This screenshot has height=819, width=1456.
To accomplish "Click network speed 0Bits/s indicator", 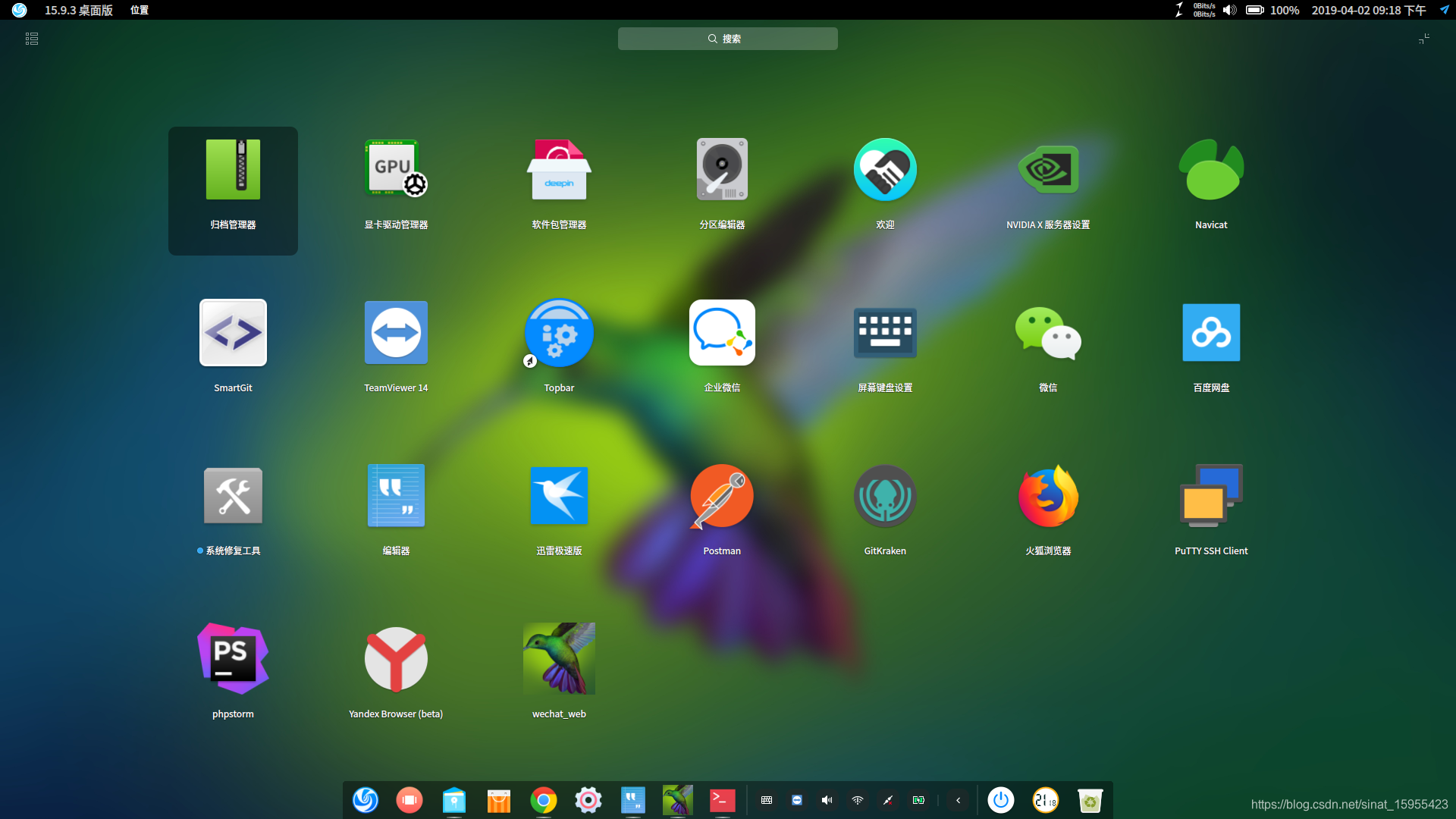I will pos(1204,10).
